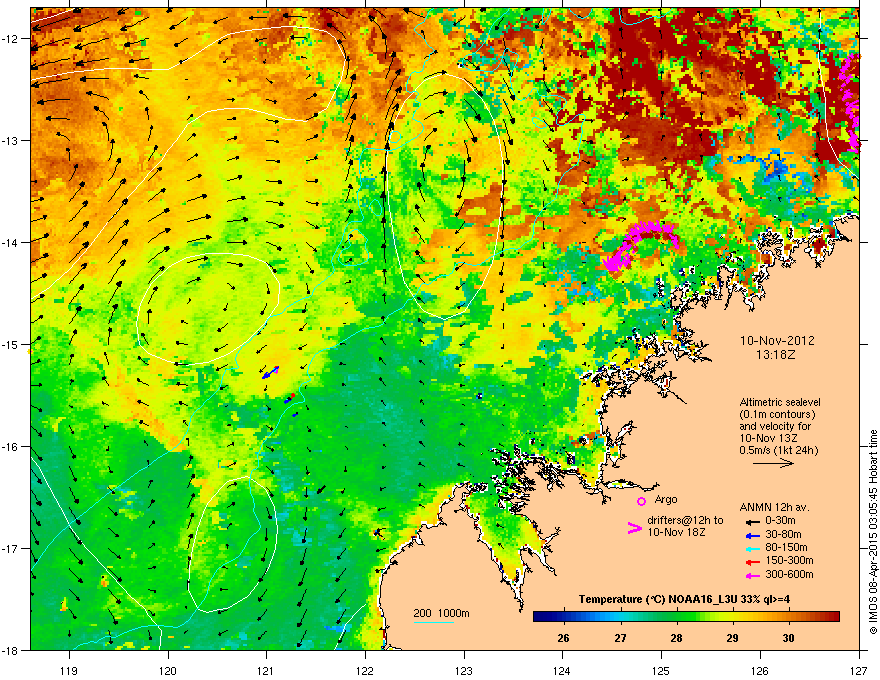Click the '13:18Z' time label
This screenshot has height=680, width=880.
(x=776, y=355)
